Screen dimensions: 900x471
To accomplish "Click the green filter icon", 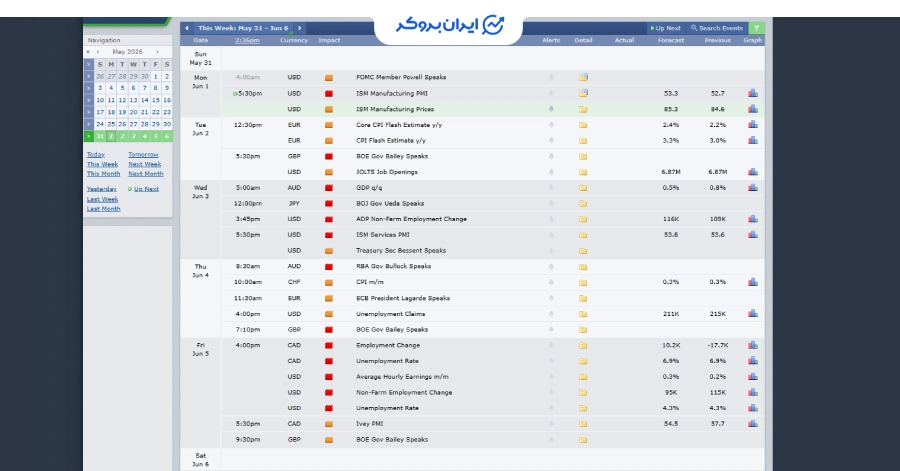I will (x=757, y=28).
